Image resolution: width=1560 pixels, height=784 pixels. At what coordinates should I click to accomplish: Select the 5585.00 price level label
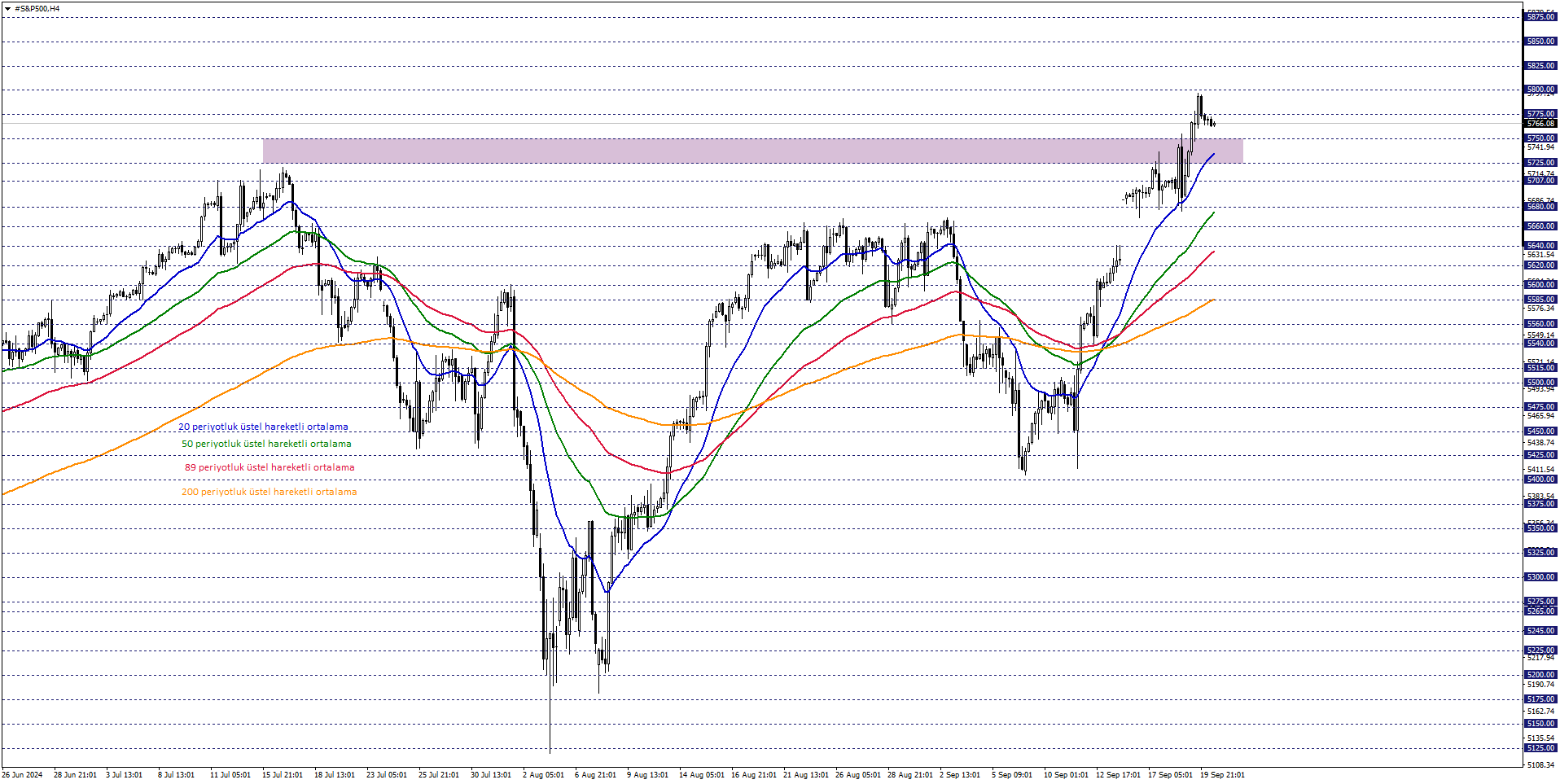point(1540,300)
